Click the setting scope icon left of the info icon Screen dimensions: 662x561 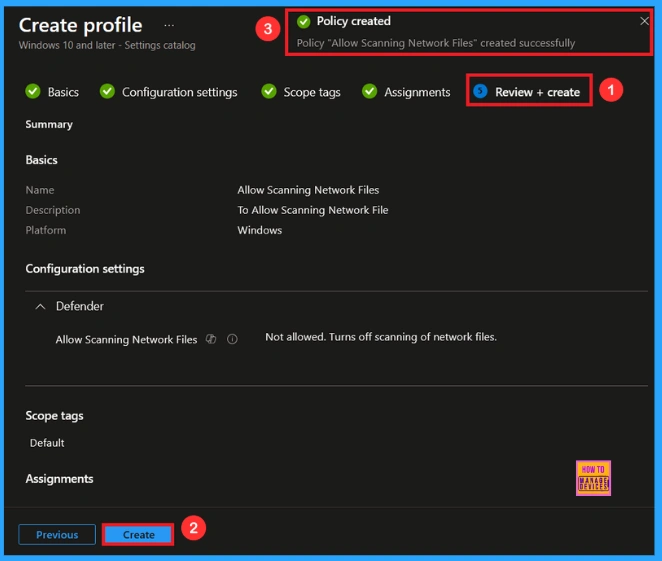(x=211, y=339)
